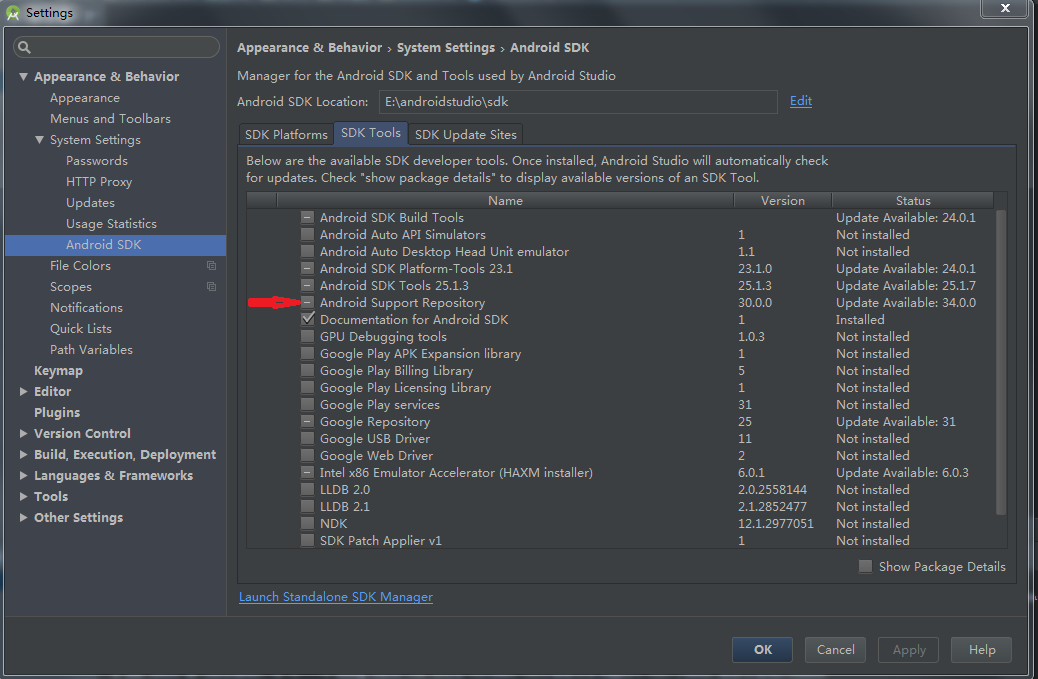The height and width of the screenshot is (679, 1038).
Task: Click the Scopes project-scope icon
Action: tap(211, 287)
